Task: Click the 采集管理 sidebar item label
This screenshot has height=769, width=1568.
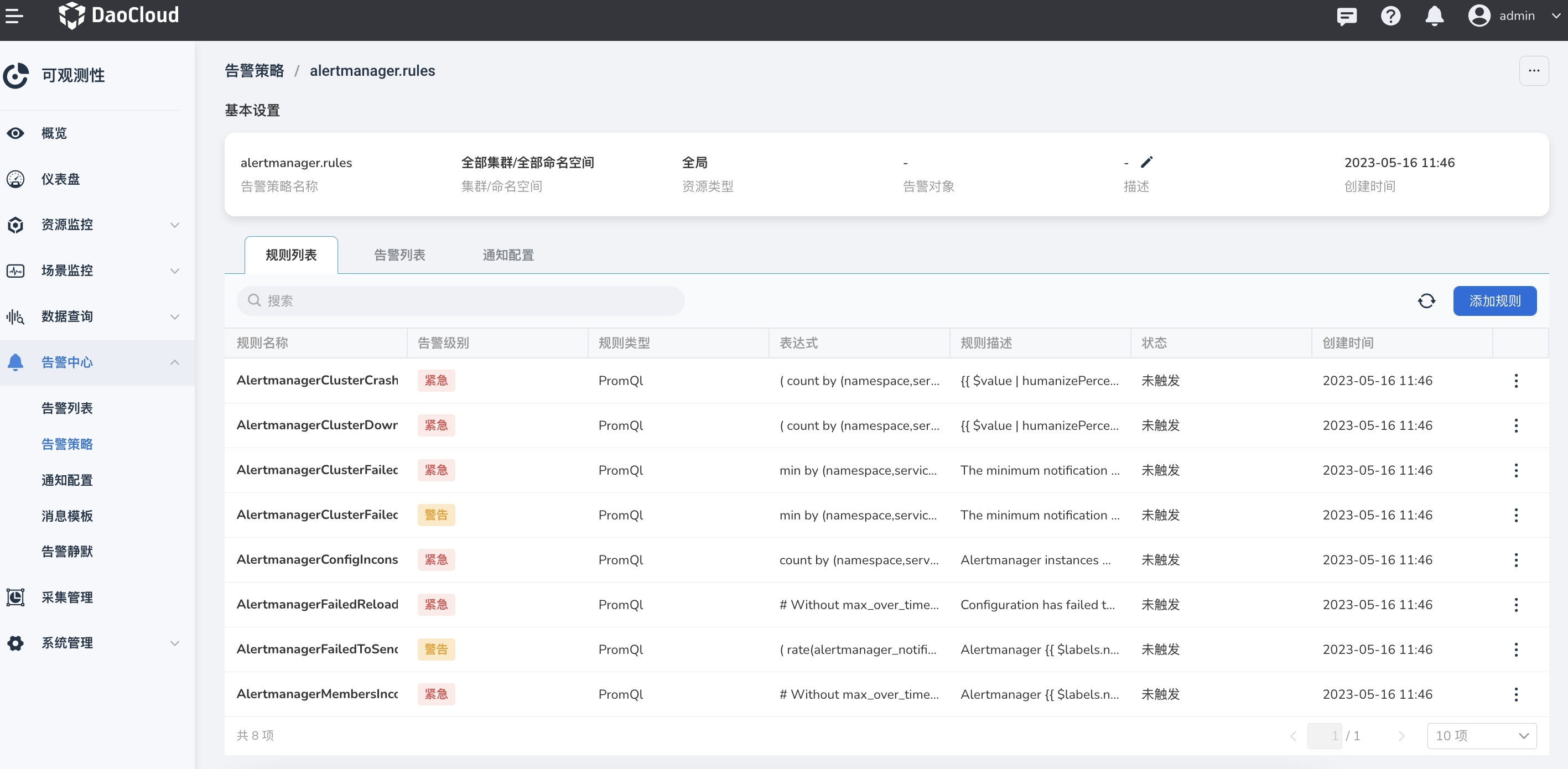Action: pyautogui.click(x=67, y=597)
